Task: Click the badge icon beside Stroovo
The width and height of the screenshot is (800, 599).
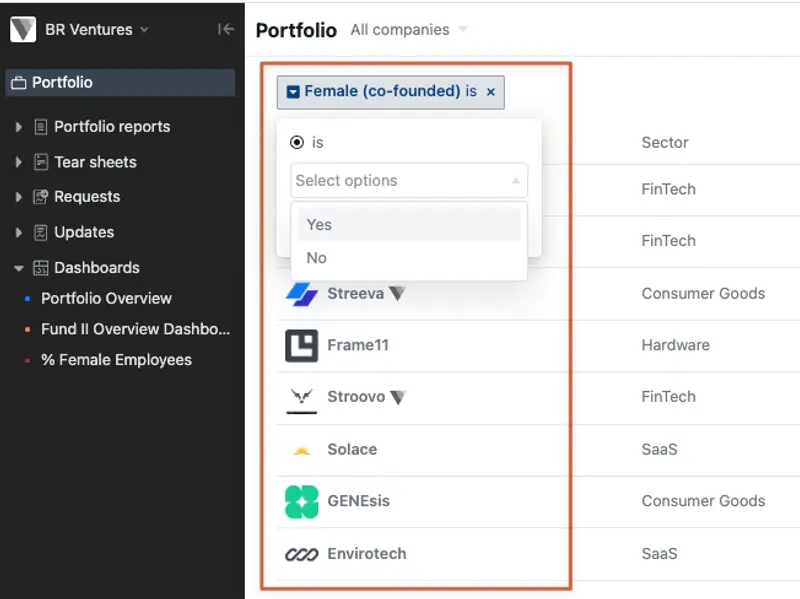Action: coord(398,397)
